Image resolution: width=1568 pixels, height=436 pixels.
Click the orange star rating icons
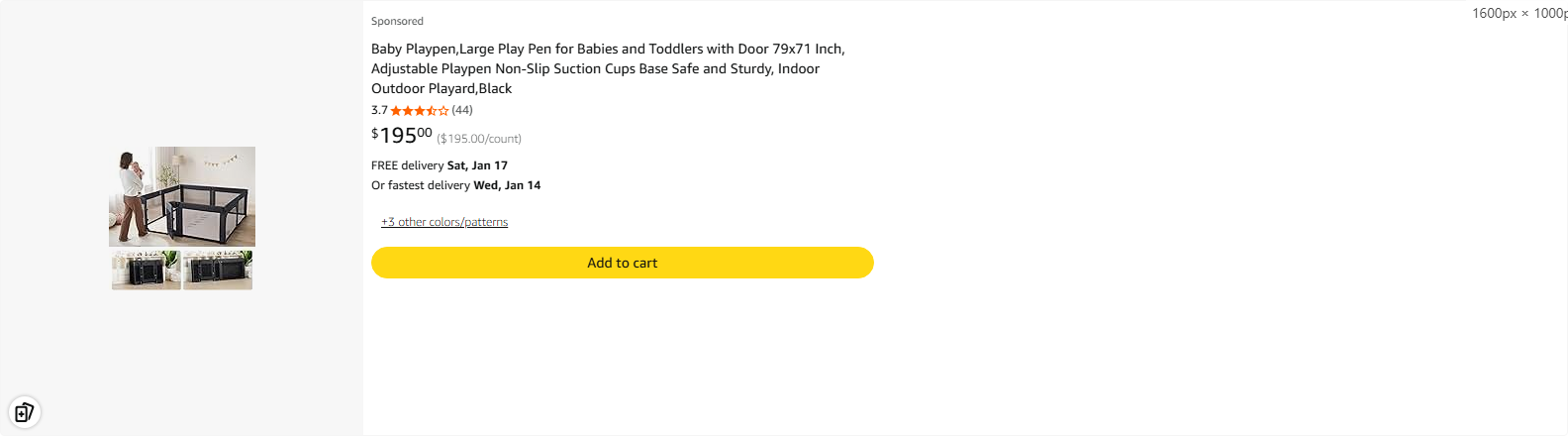(x=420, y=111)
